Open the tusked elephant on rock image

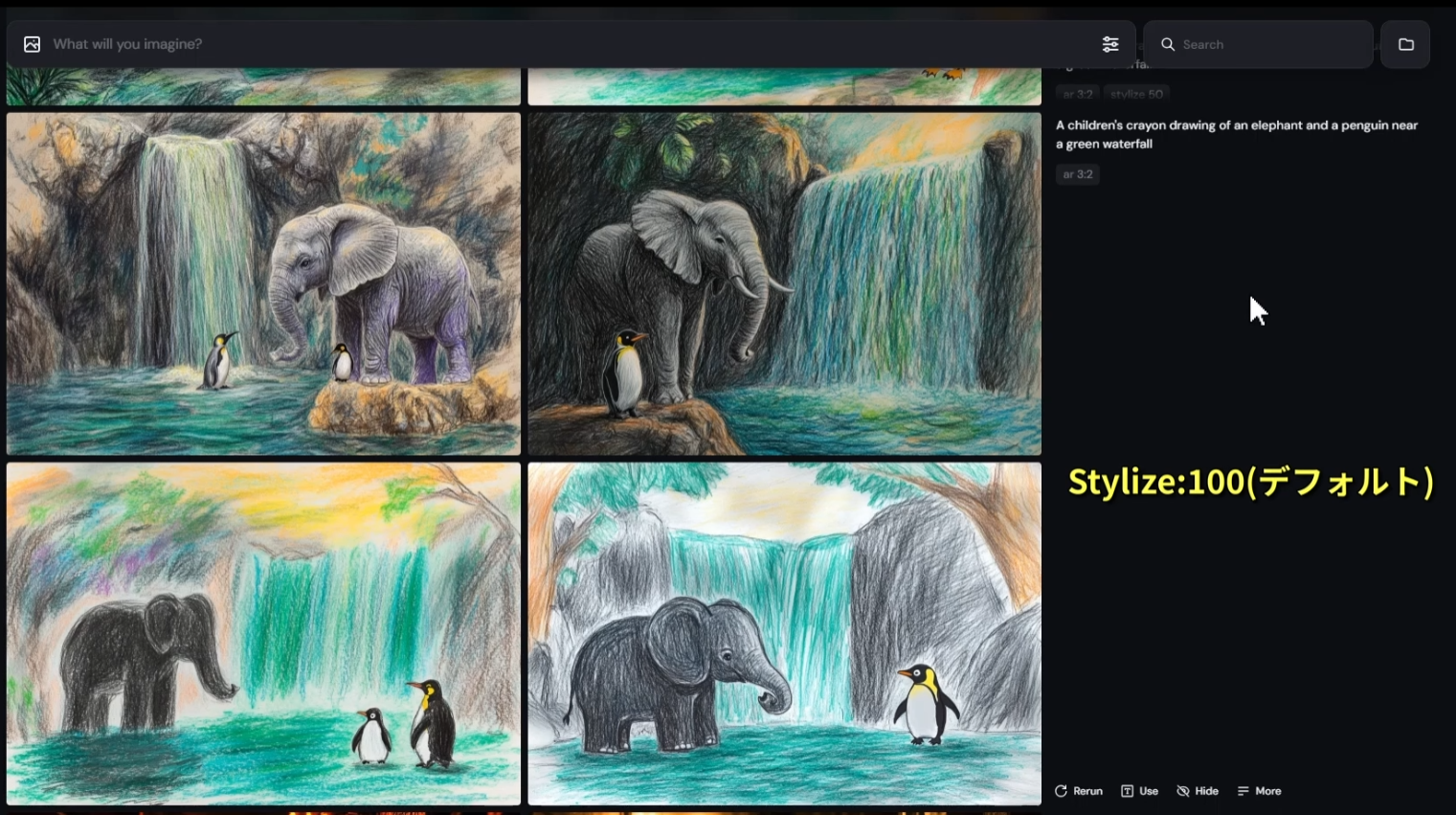click(784, 283)
